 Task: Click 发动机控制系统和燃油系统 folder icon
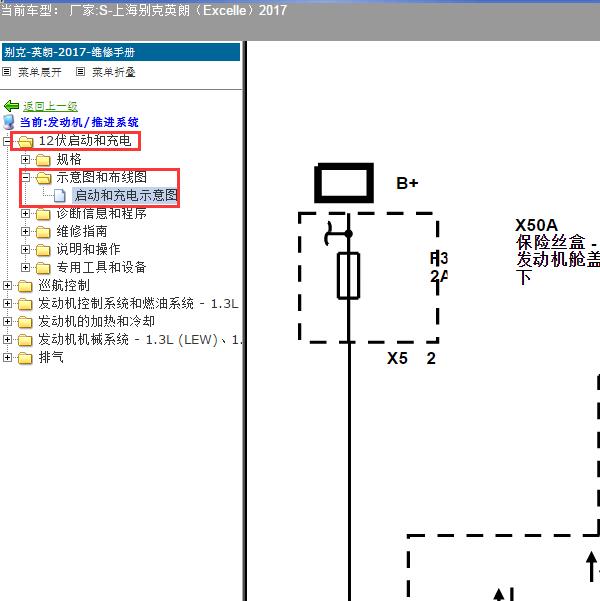click(x=25, y=304)
